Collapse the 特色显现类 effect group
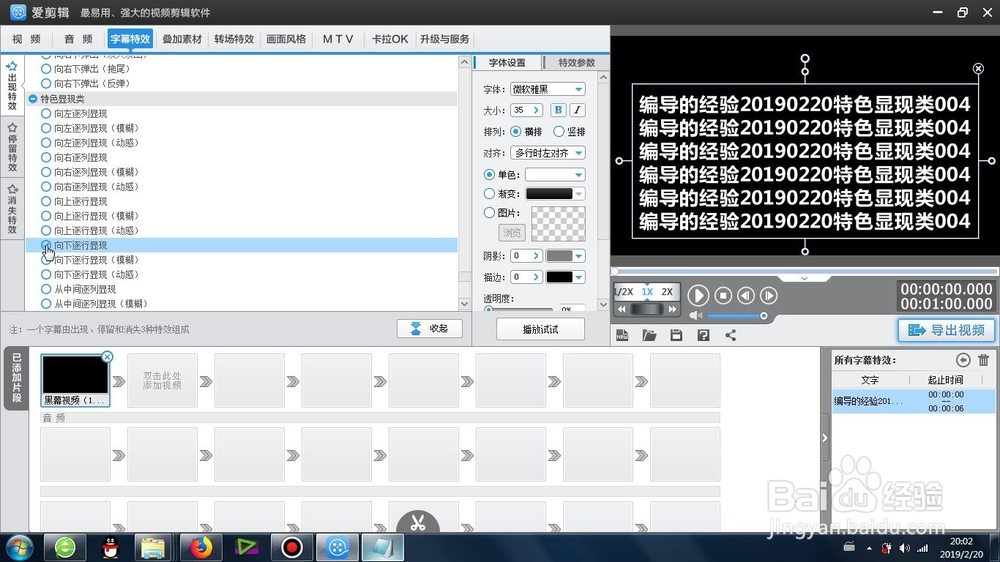 (x=33, y=99)
